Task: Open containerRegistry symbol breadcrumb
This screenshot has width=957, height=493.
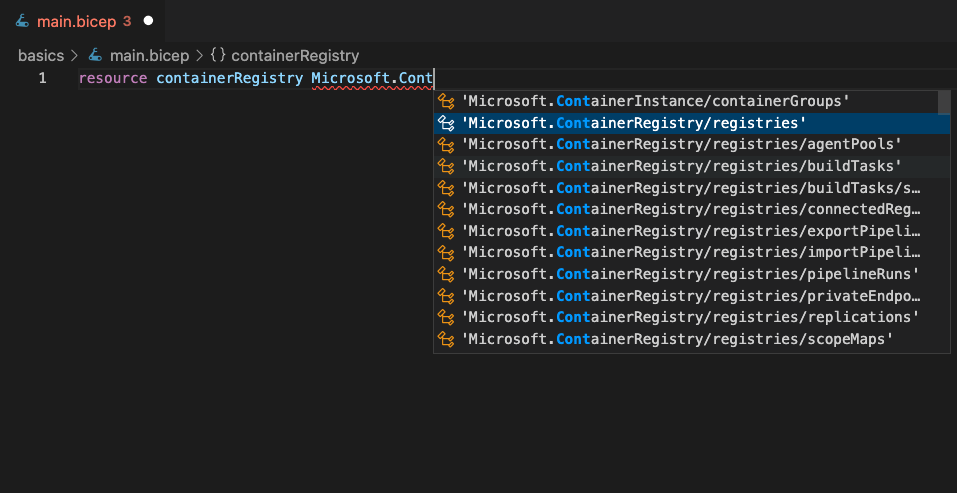Action: coord(295,56)
